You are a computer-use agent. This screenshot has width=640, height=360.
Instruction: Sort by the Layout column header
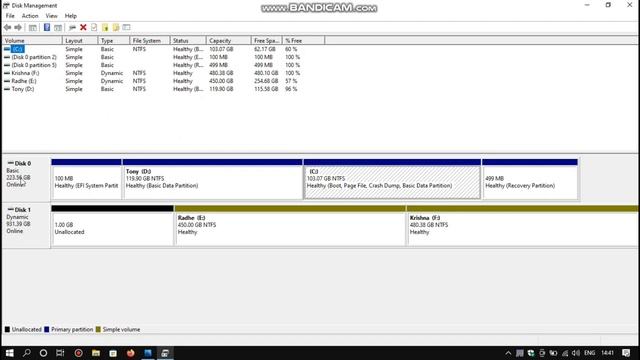[x=80, y=40]
